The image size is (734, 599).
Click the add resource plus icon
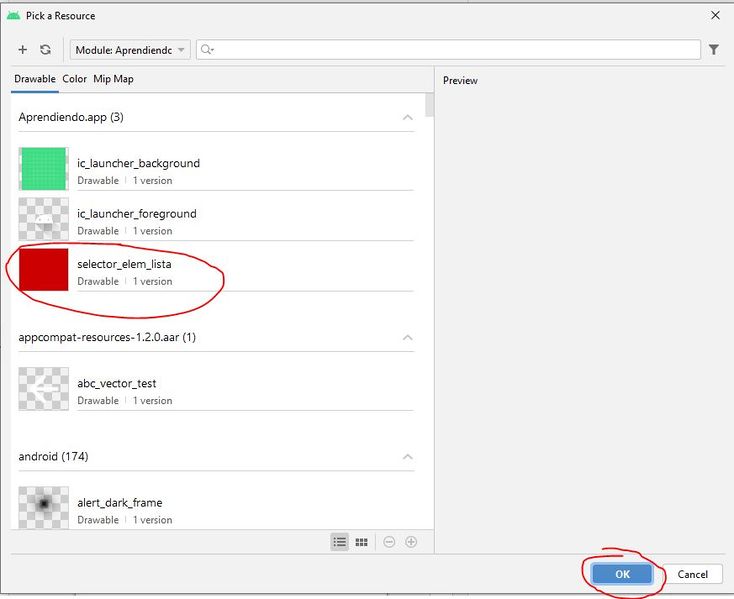tap(22, 50)
